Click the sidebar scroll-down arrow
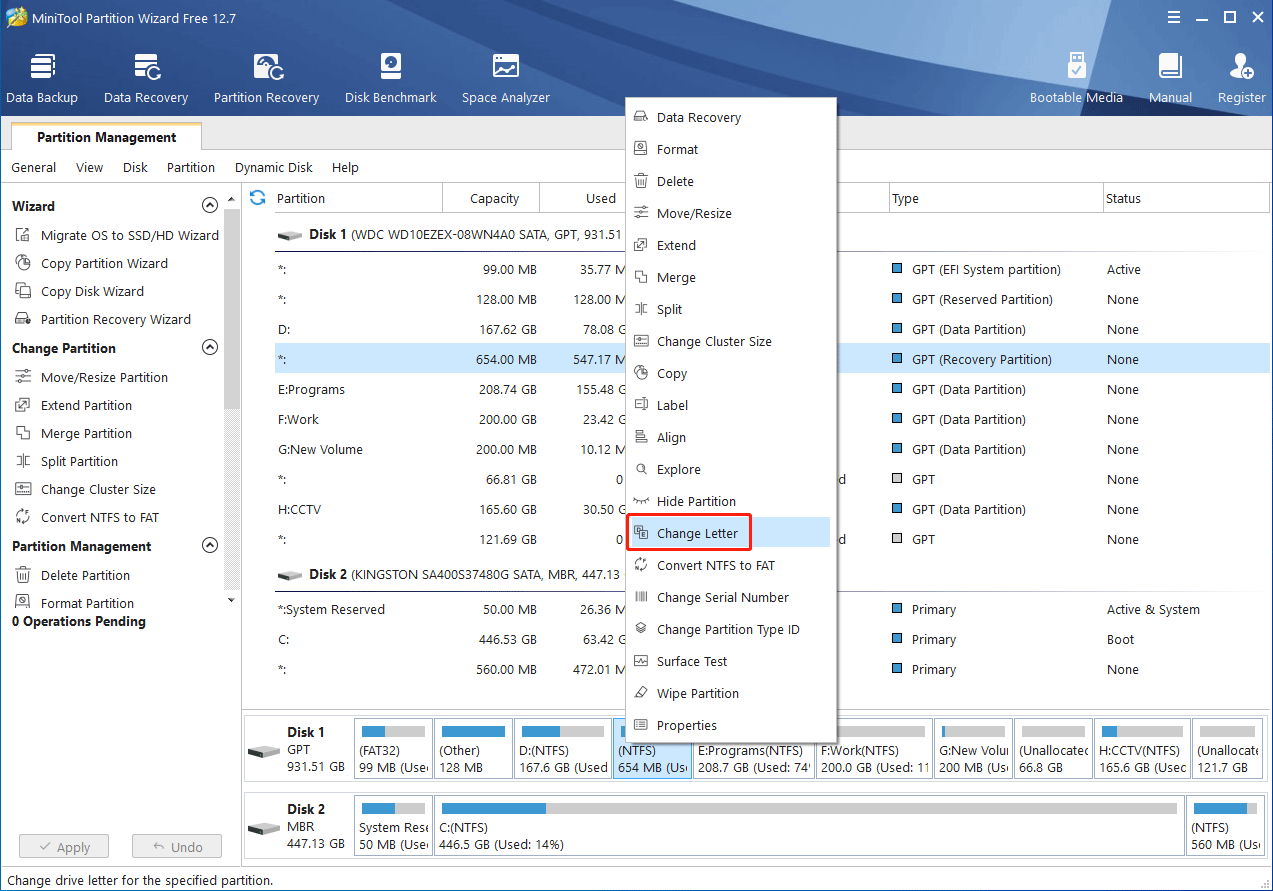The height and width of the screenshot is (891, 1273). pos(232,600)
